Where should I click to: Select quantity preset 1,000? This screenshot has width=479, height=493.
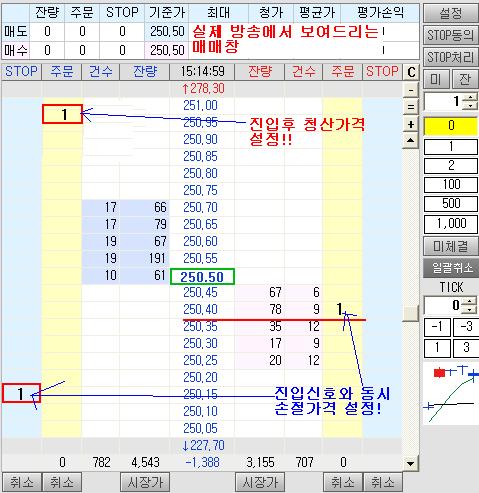pos(451,223)
